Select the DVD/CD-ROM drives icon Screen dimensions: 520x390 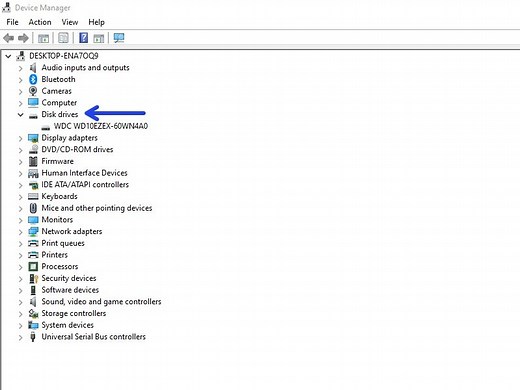coord(33,150)
